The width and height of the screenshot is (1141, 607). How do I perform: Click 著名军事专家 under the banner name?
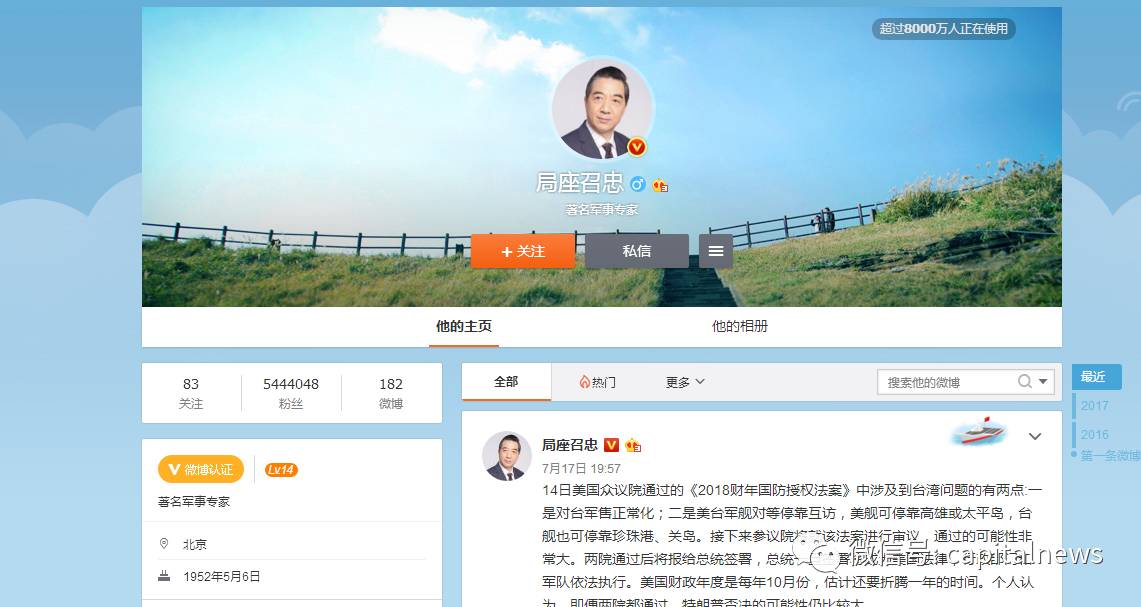click(x=602, y=210)
